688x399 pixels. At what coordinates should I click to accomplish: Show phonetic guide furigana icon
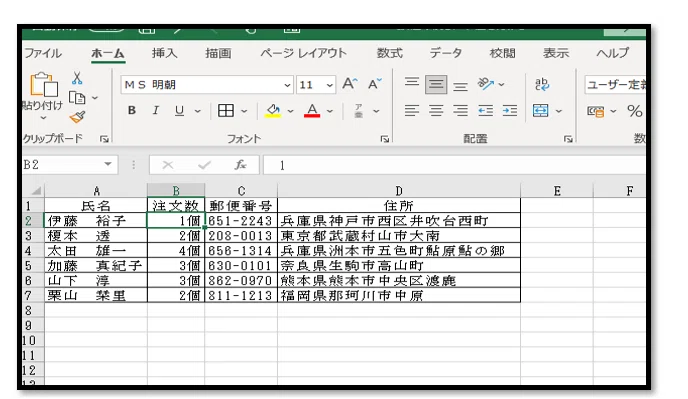359,111
